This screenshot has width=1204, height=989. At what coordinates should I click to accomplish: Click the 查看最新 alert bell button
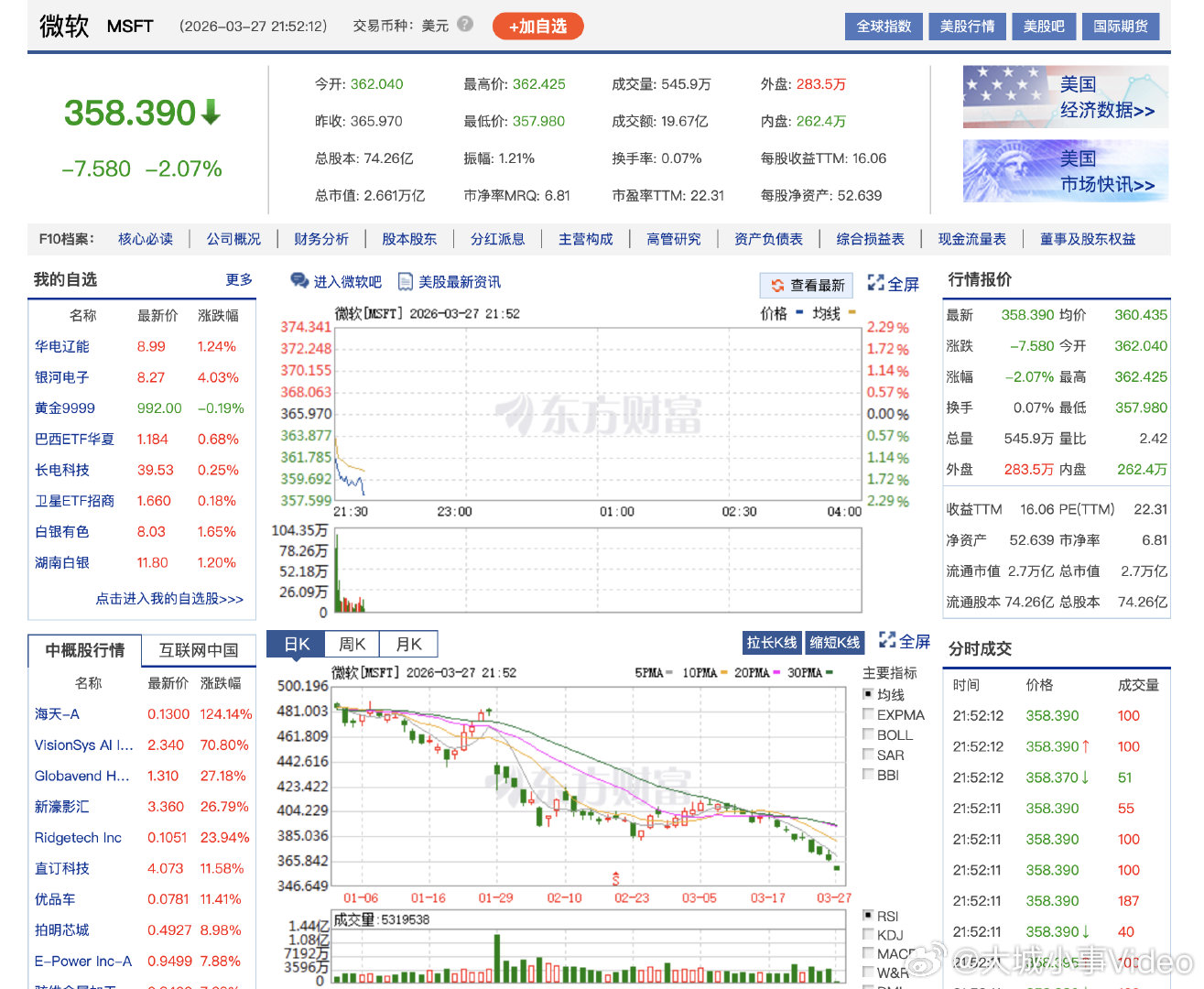pos(806,285)
